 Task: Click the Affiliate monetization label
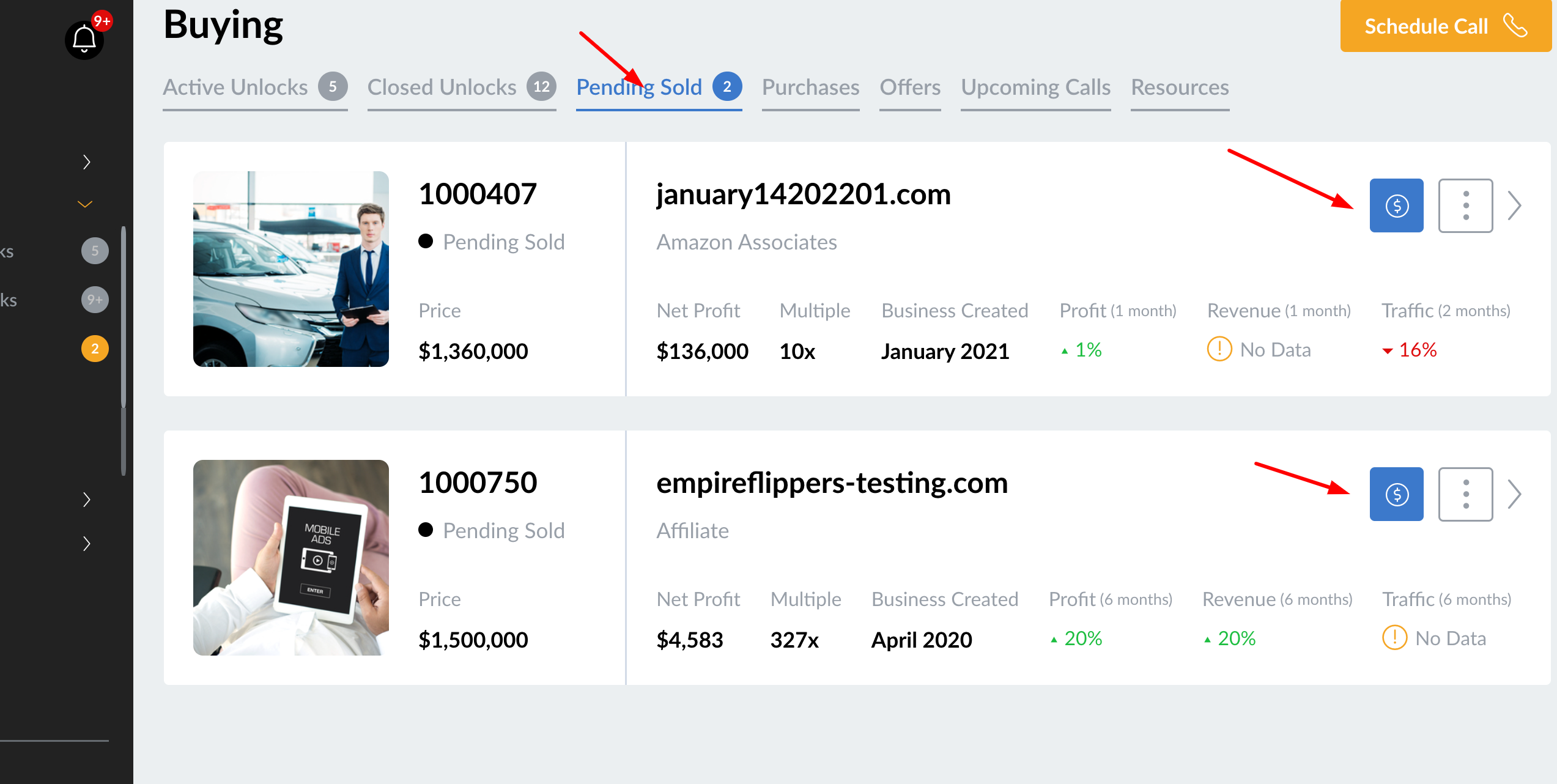point(693,531)
